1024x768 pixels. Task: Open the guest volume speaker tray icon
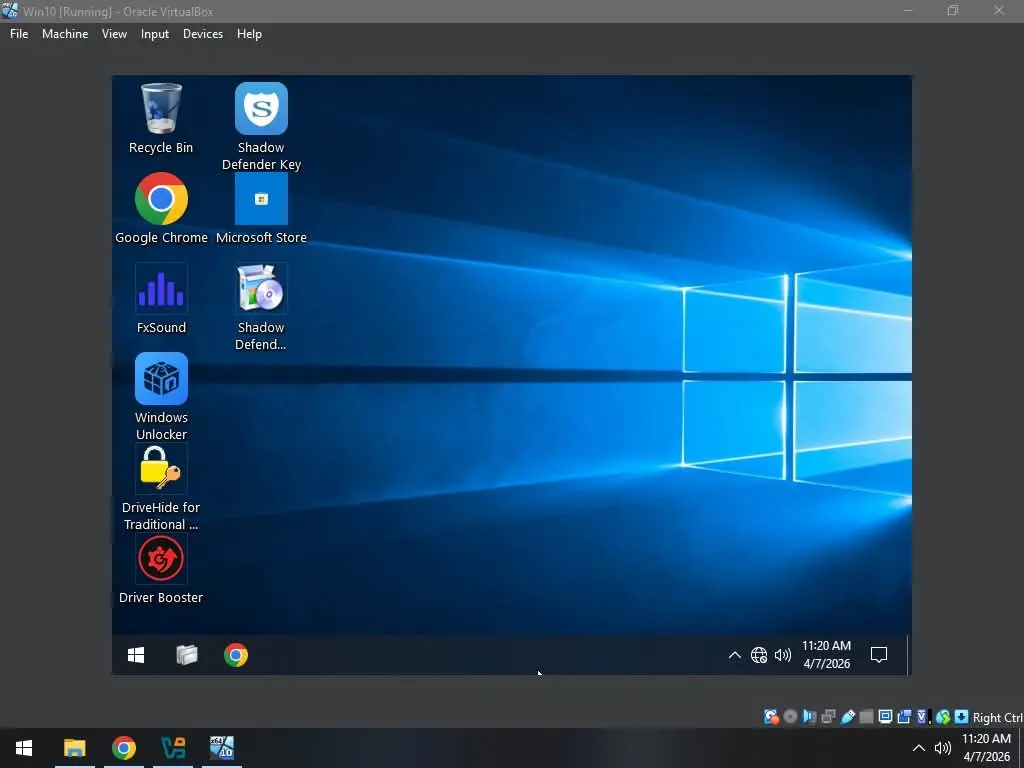click(x=782, y=655)
